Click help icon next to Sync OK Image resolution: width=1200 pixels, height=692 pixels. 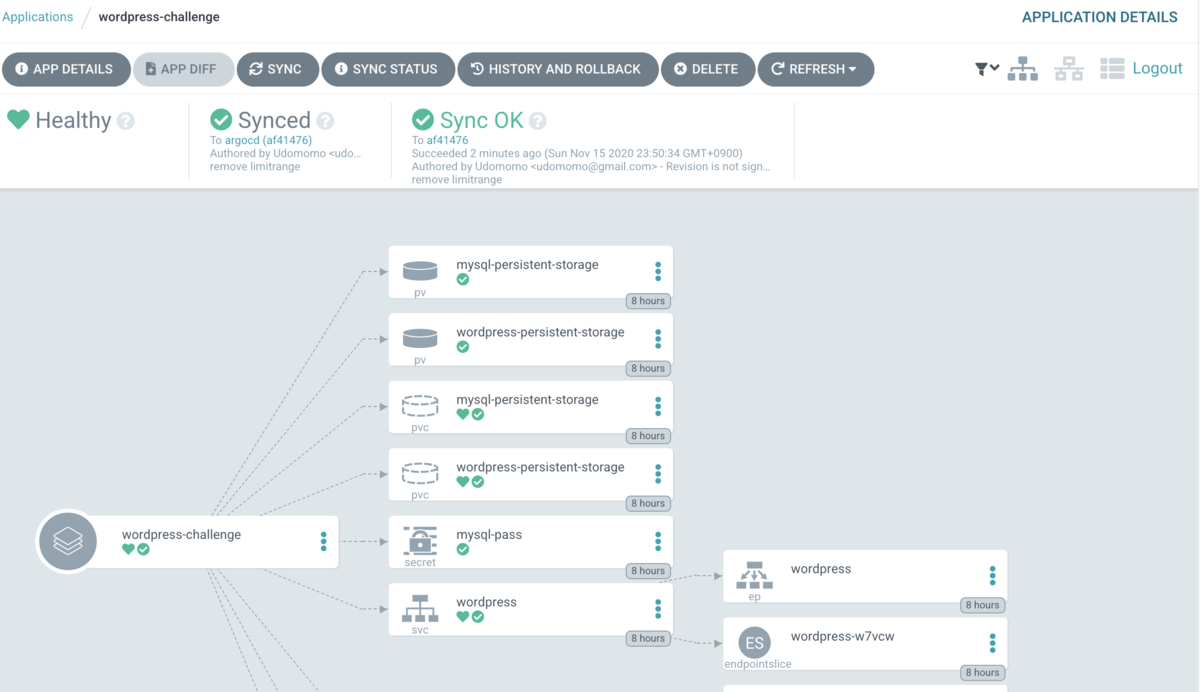pos(538,121)
